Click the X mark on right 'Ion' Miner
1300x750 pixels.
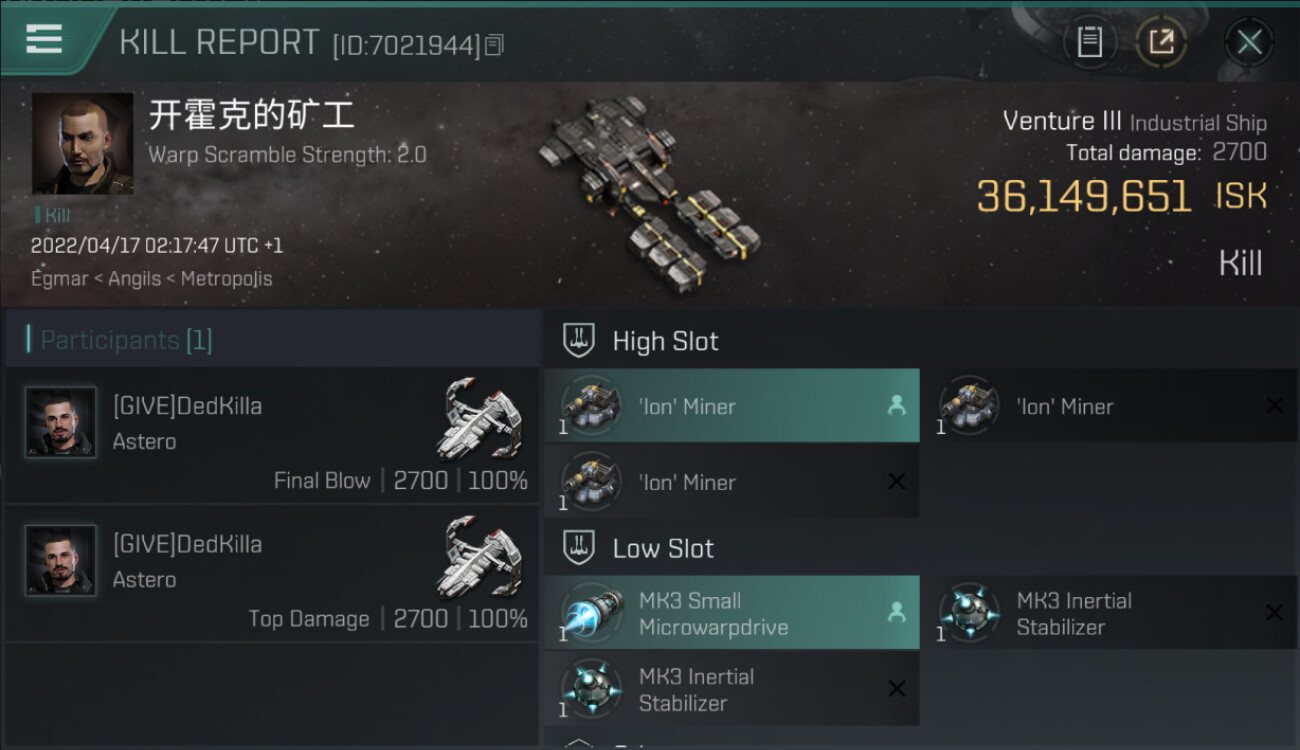(1274, 405)
